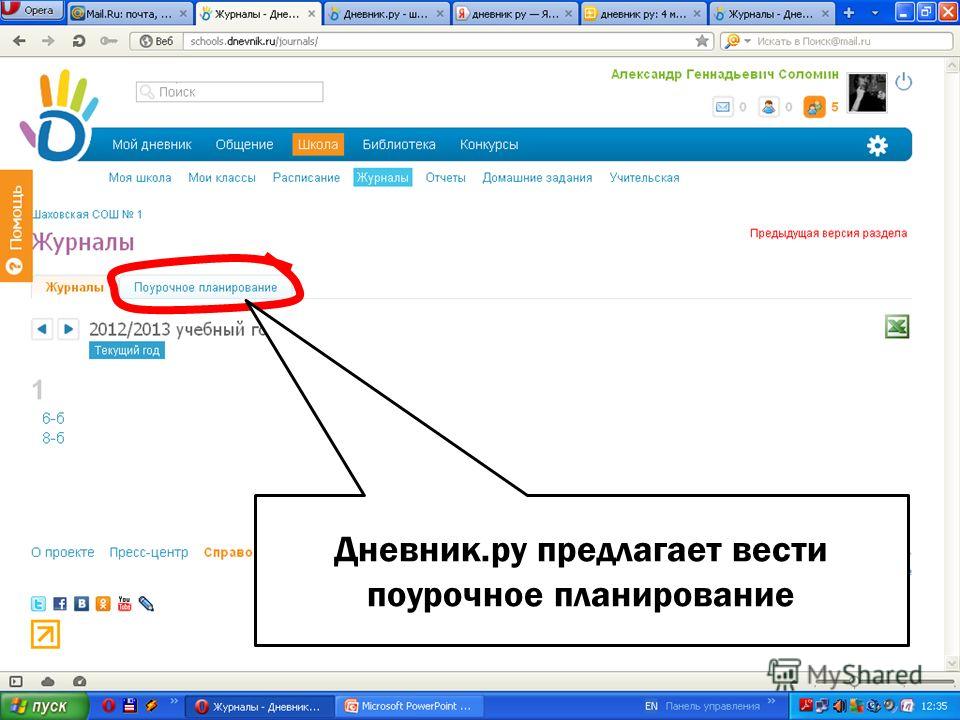Click the orange arrow box icon
The width and height of the screenshot is (960, 720).
coord(45,634)
